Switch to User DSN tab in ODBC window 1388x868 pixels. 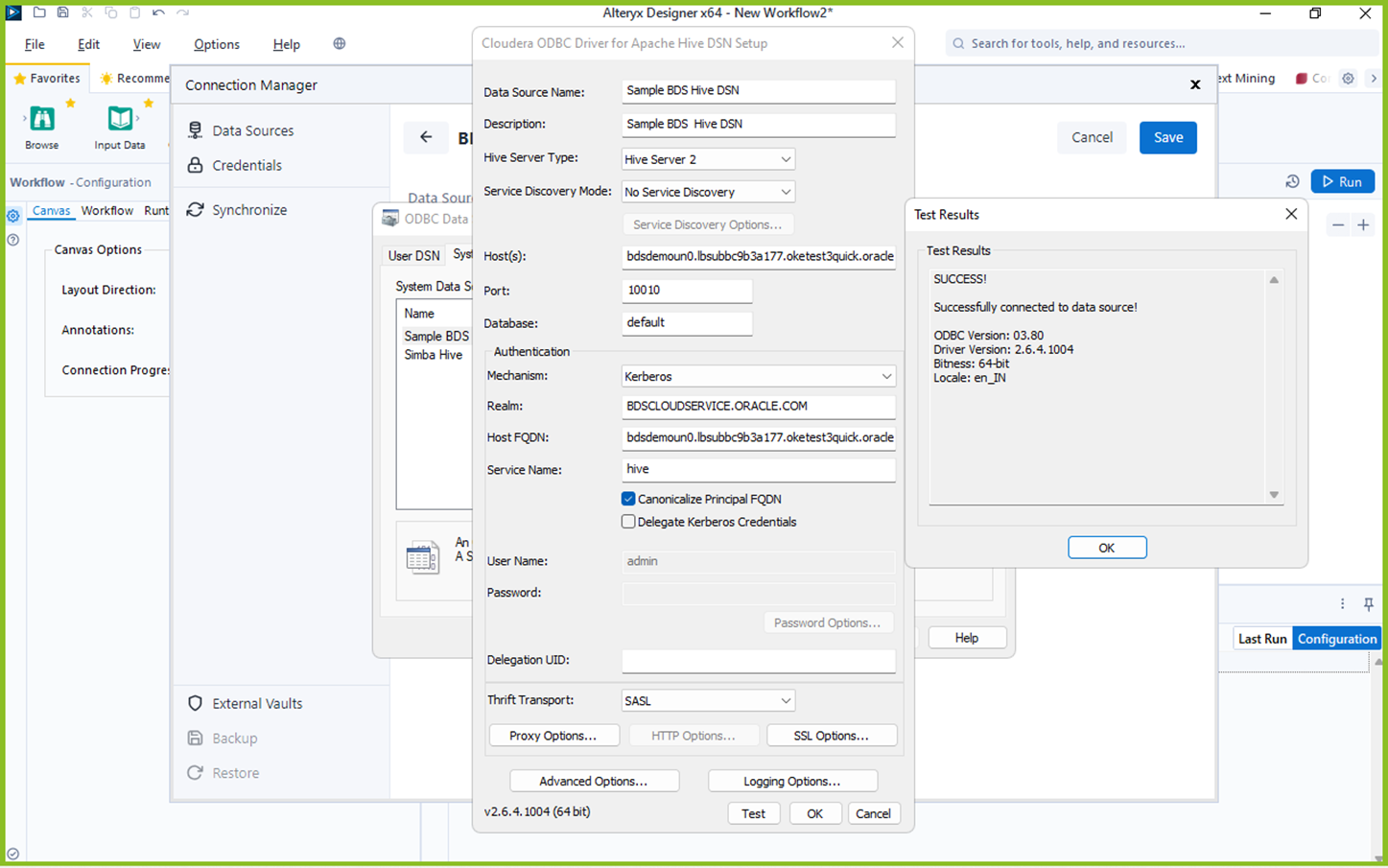click(x=414, y=255)
